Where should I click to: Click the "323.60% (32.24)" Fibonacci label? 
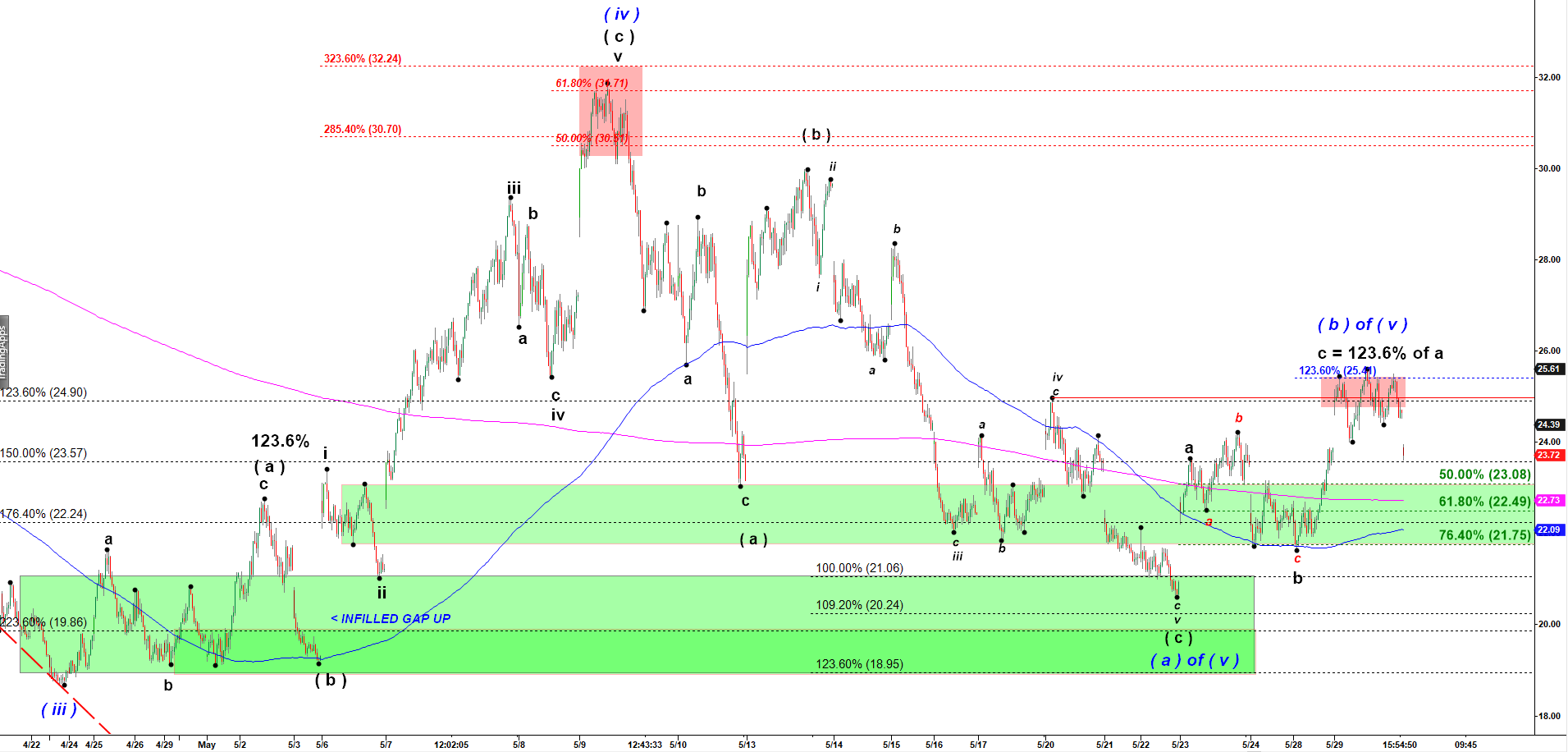363,59
